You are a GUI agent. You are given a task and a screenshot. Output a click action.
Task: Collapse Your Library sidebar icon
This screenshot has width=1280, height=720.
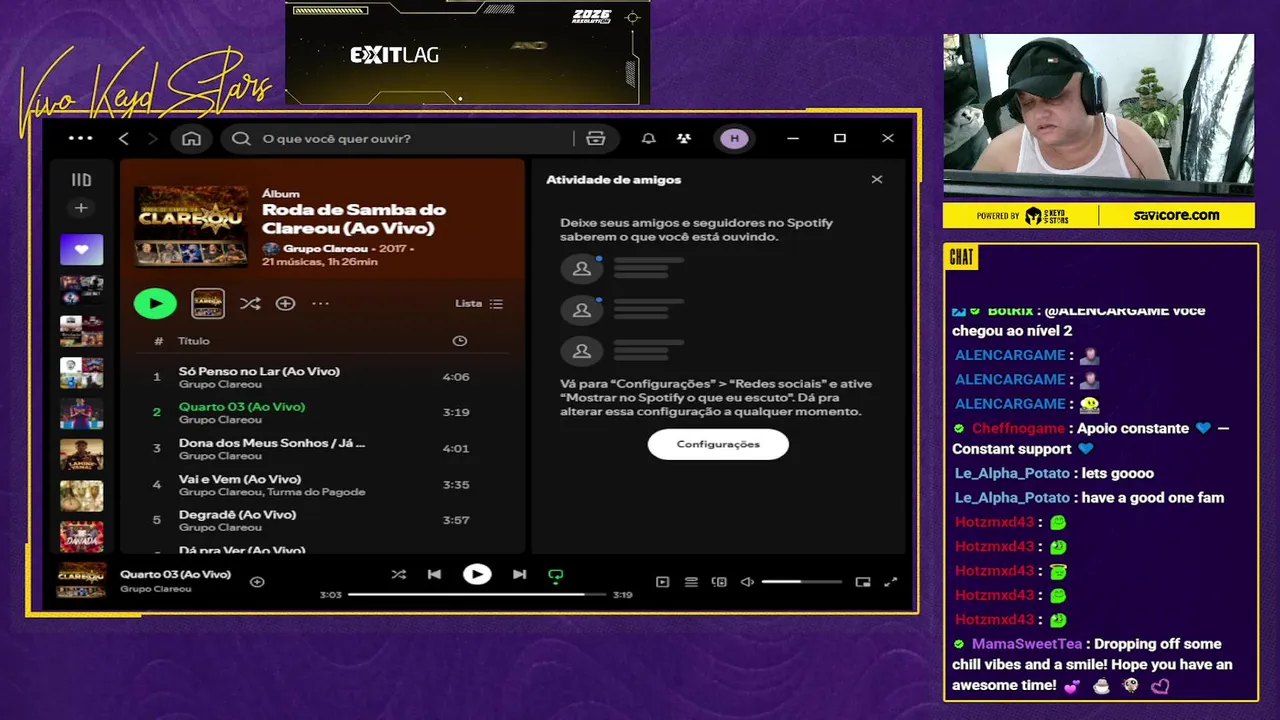[81, 180]
